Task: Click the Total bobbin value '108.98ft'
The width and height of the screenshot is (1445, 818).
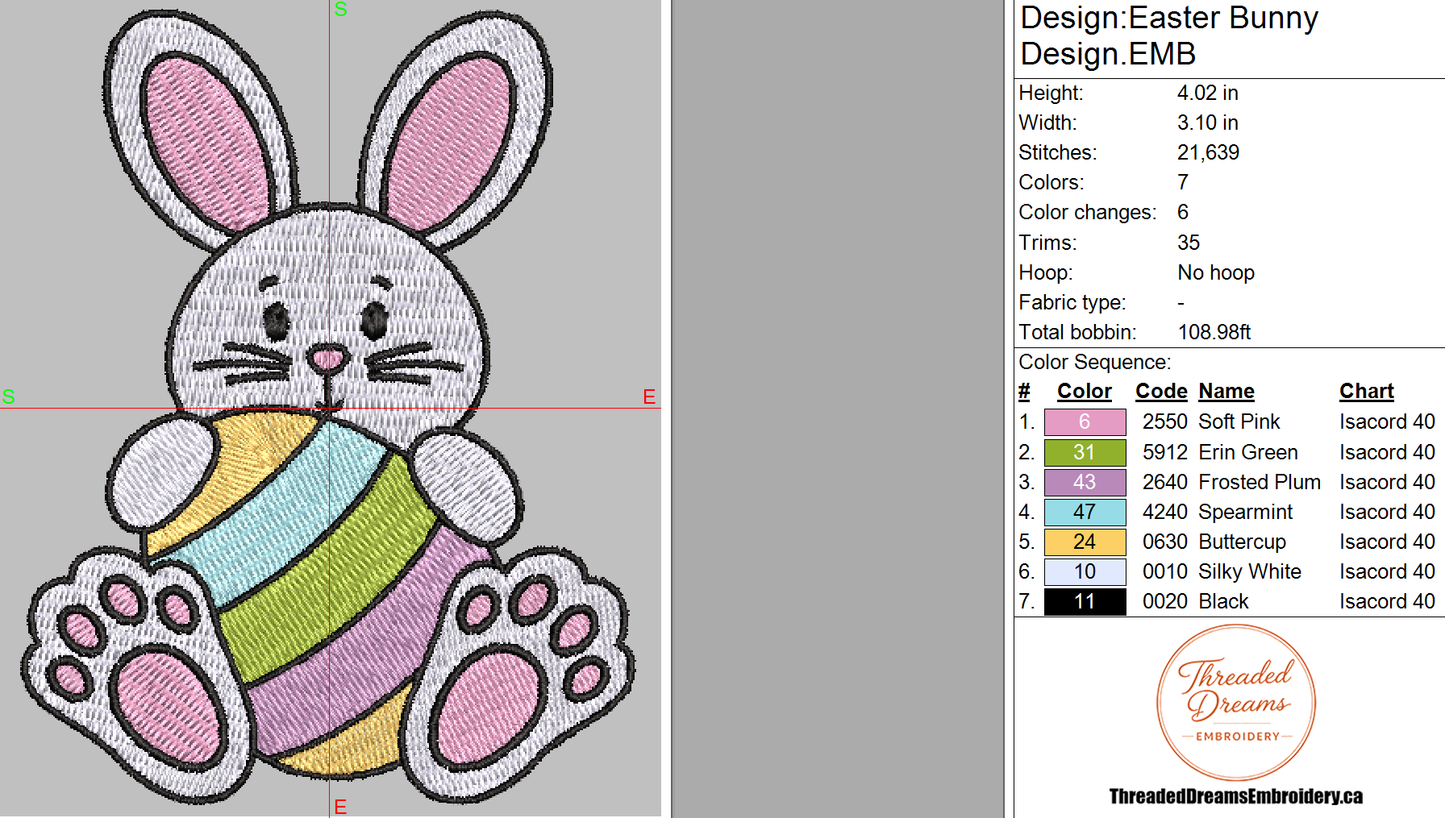Action: click(x=1214, y=333)
